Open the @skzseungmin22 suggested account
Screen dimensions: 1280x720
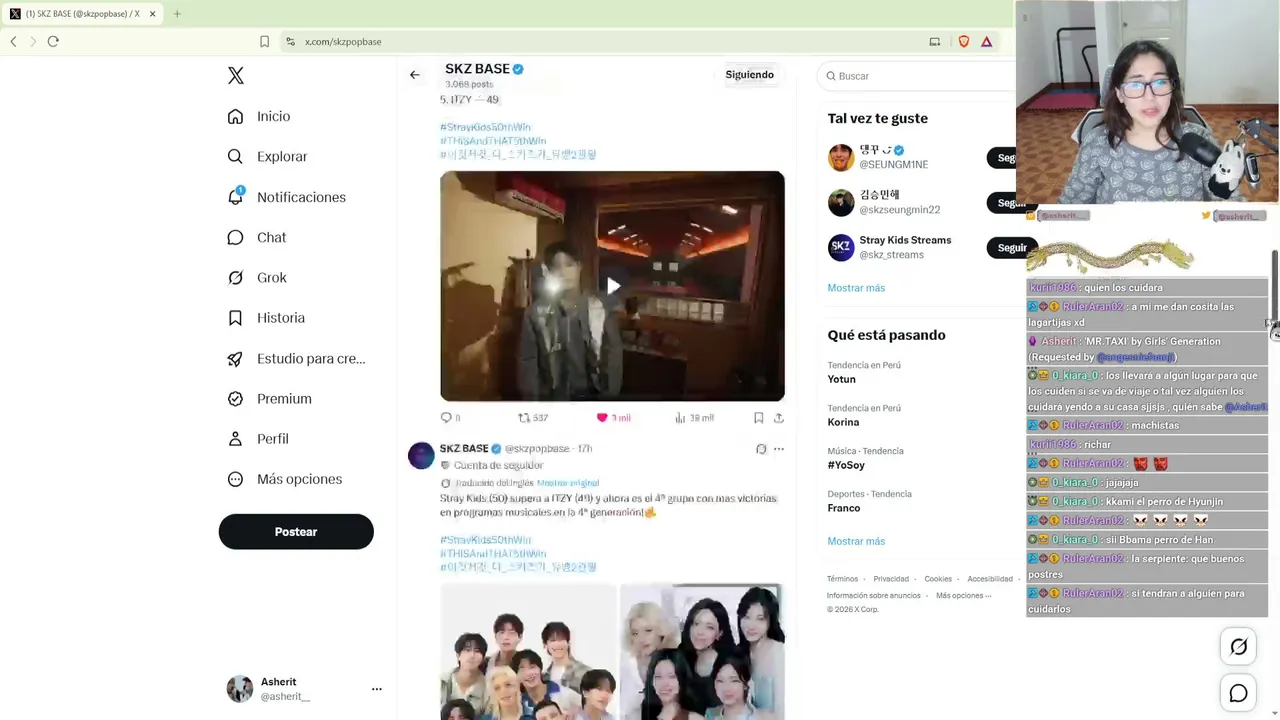click(x=900, y=209)
